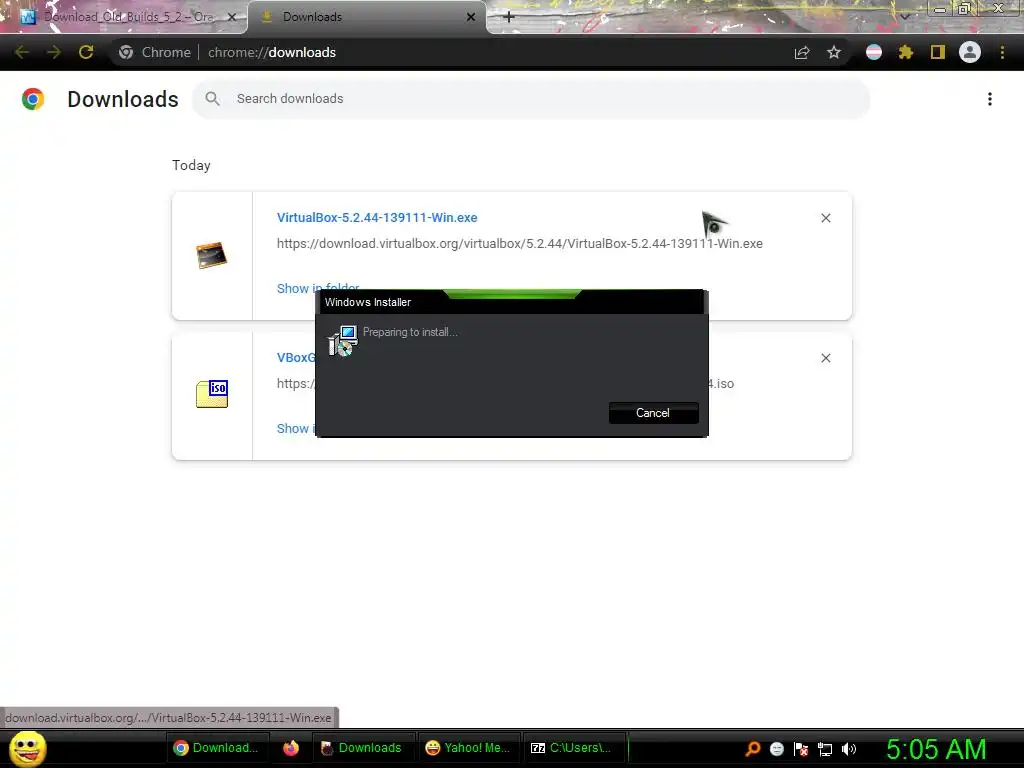Open the Downloads page more actions menu
The height and width of the screenshot is (768, 1024).
pyautogui.click(x=990, y=99)
